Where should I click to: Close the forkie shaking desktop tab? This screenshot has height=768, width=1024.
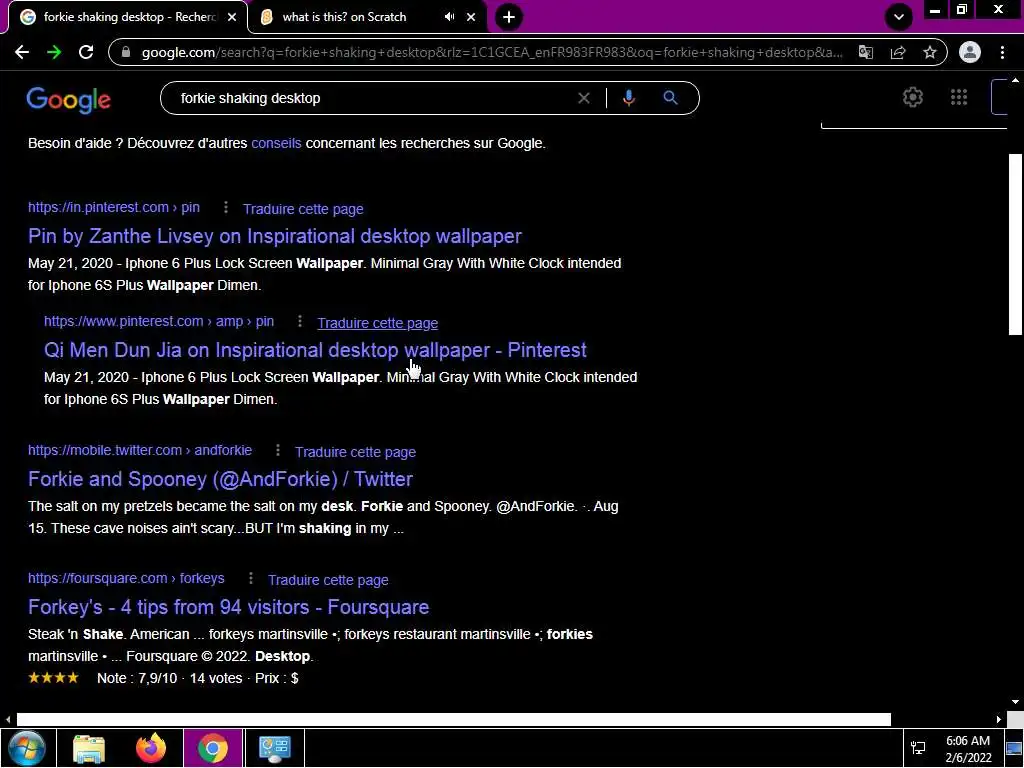[x=232, y=17]
